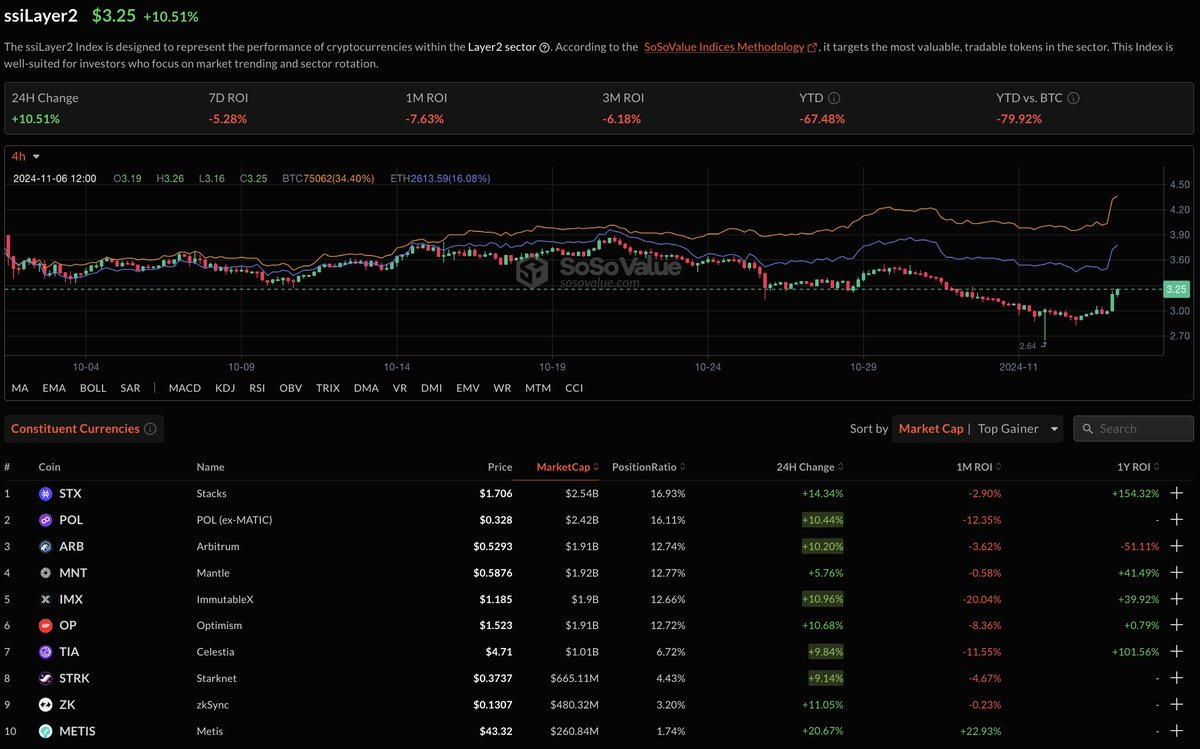Toggle the MTM indicator
This screenshot has height=749, width=1200.
538,388
